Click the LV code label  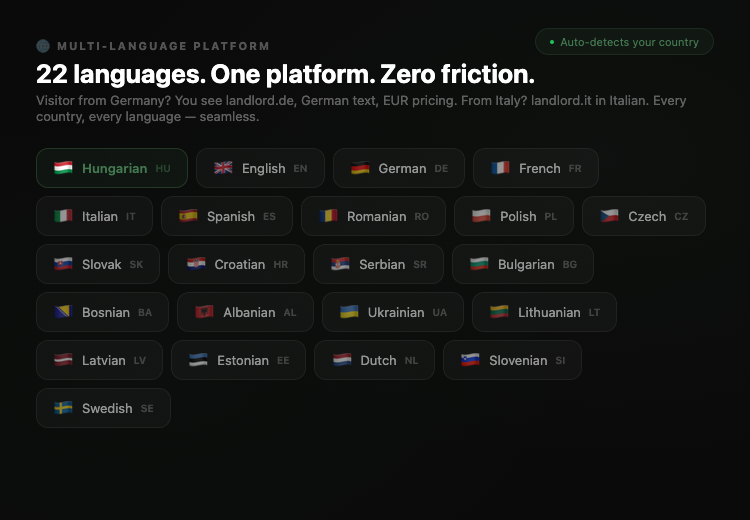click(140, 360)
